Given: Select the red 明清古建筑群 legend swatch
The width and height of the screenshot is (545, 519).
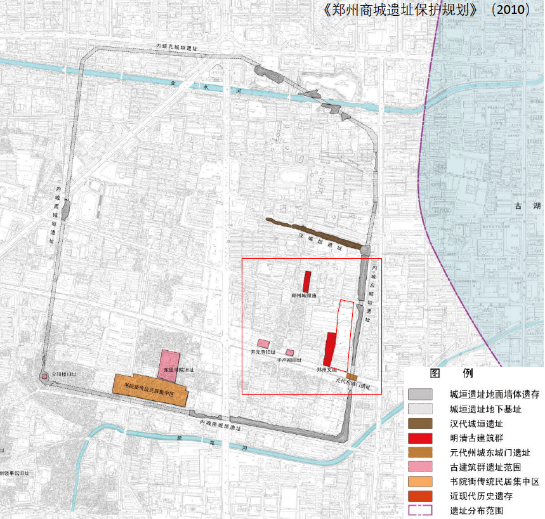Looking at the screenshot, I should tap(421, 438).
